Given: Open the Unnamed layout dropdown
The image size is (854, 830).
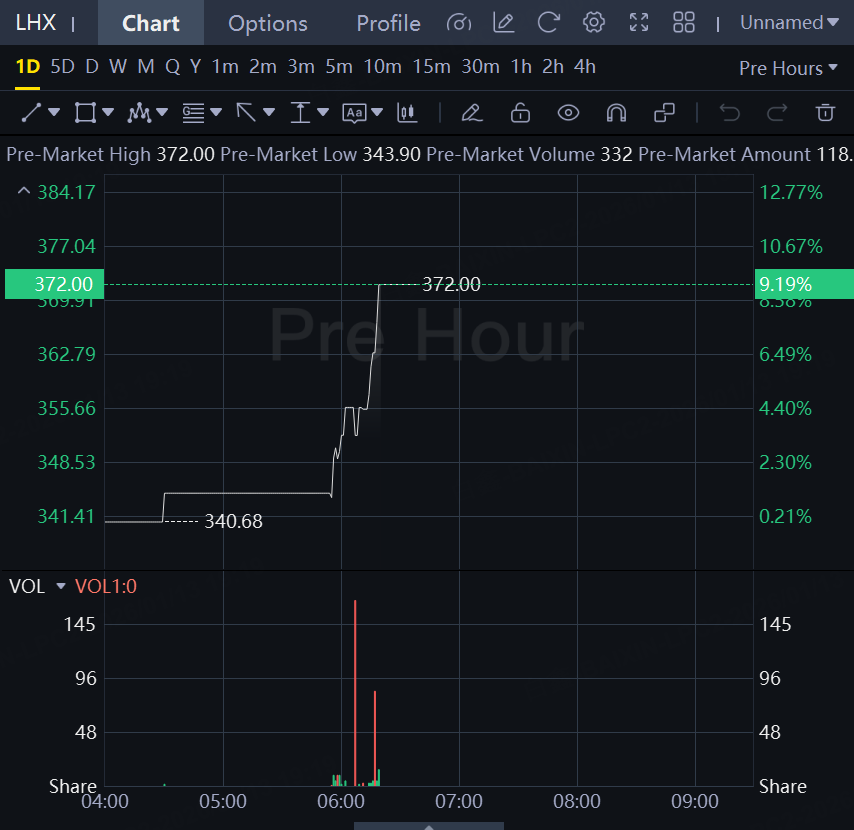Looking at the screenshot, I should click(x=789, y=23).
